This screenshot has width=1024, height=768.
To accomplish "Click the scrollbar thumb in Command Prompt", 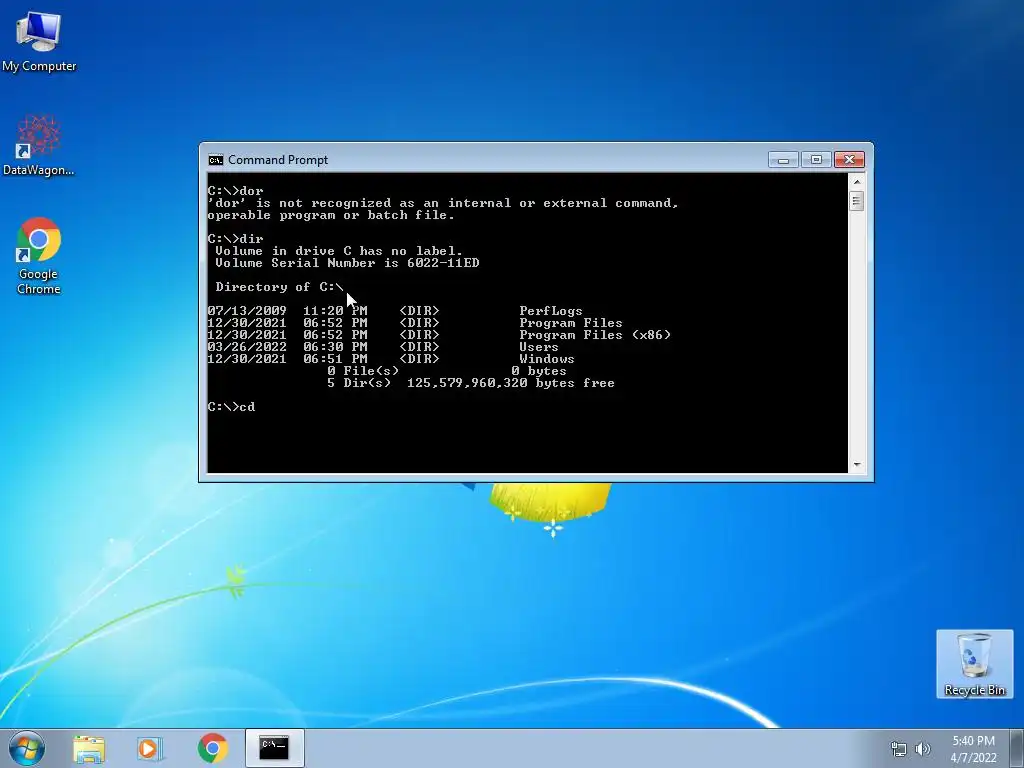I will (x=857, y=200).
